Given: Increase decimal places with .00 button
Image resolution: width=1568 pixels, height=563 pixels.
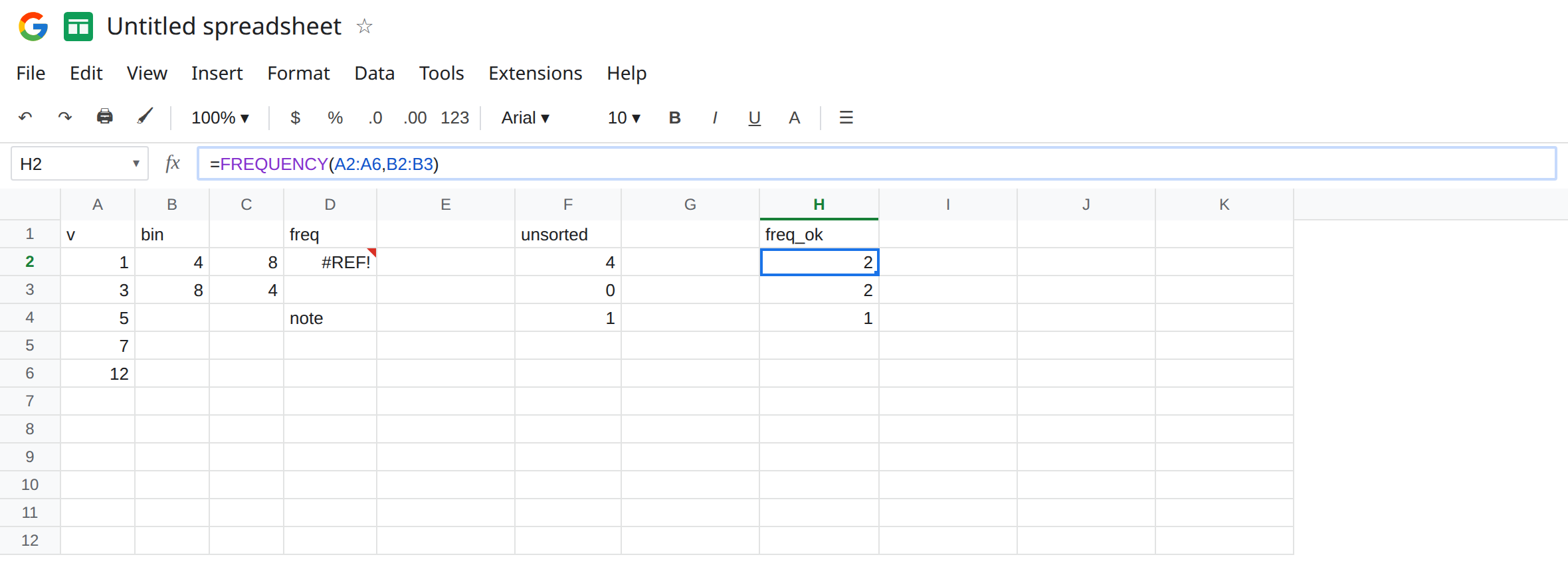Looking at the screenshot, I should pos(415,118).
